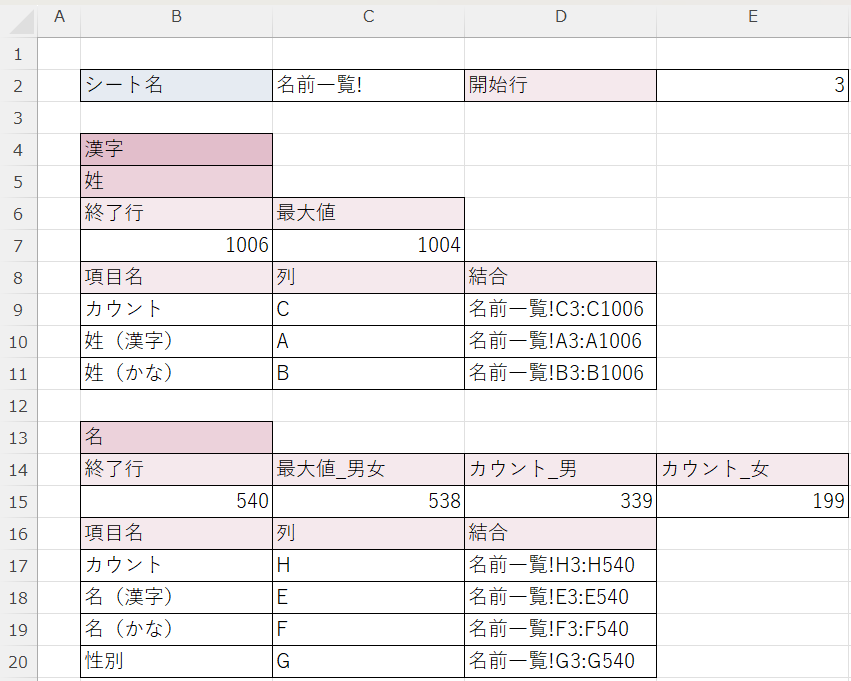The width and height of the screenshot is (851, 681).
Task: Select the cell with value 1006
Action: (176, 245)
